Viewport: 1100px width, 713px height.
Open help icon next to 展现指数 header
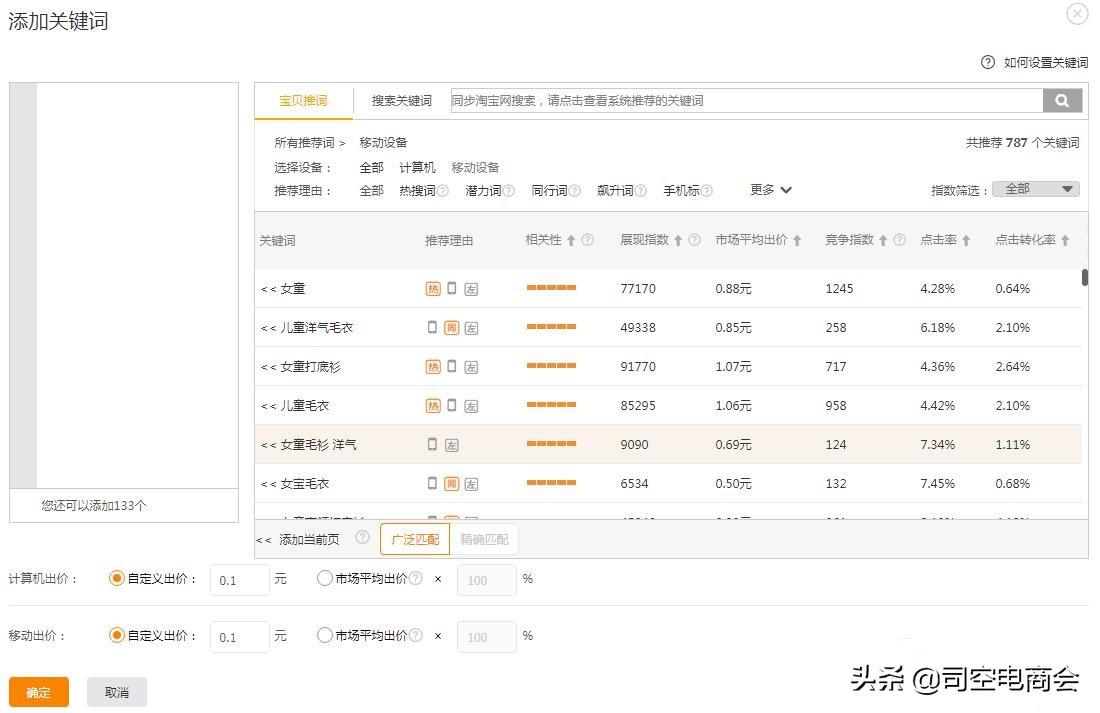(x=695, y=240)
